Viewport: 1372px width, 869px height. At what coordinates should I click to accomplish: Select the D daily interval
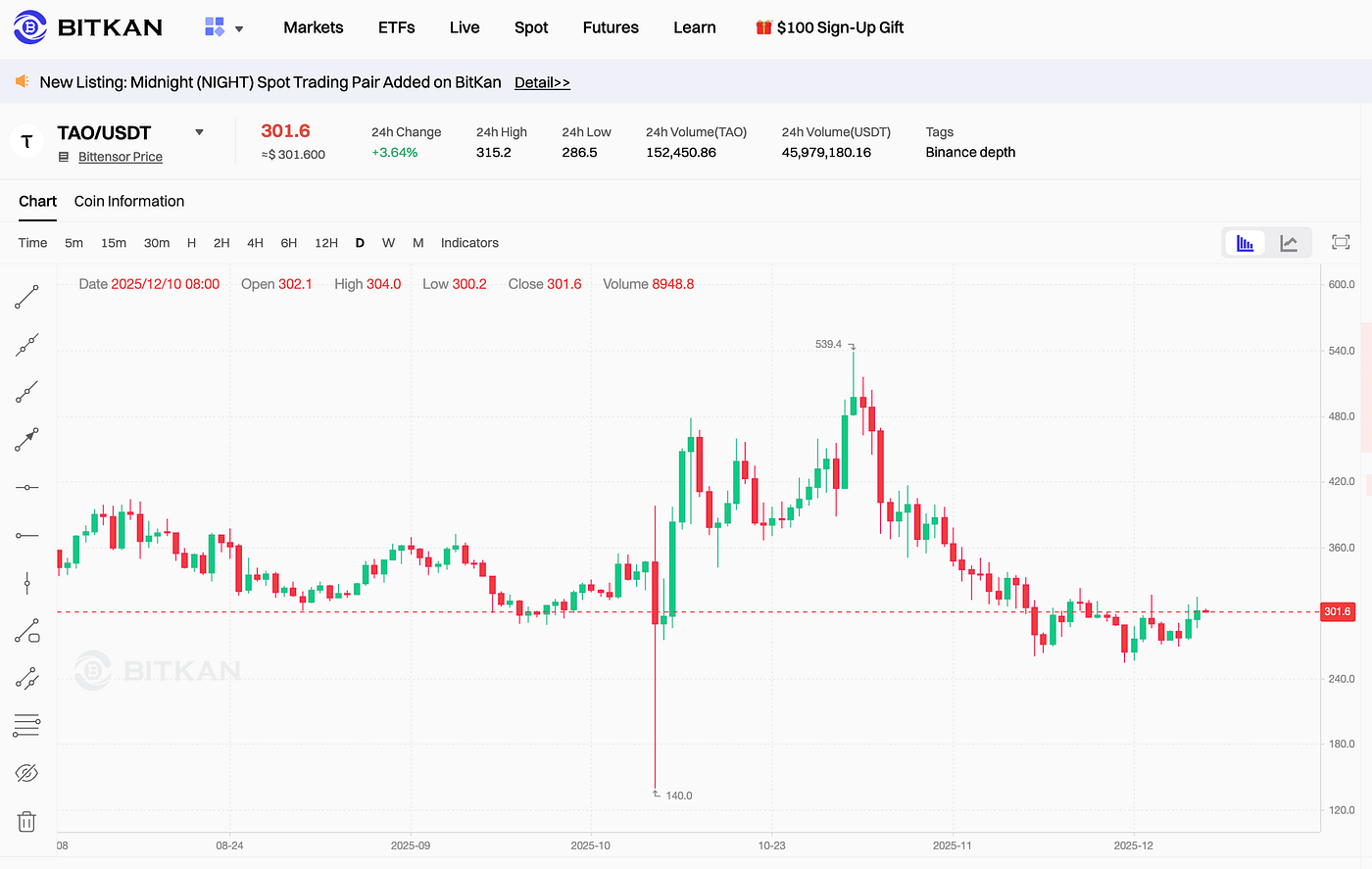360,243
